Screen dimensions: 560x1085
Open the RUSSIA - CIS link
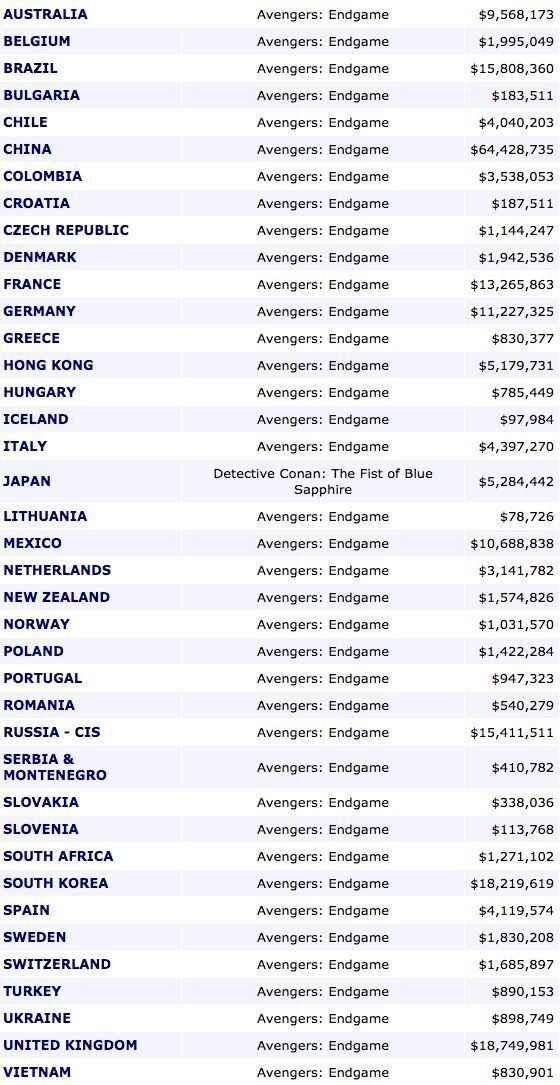(51, 731)
